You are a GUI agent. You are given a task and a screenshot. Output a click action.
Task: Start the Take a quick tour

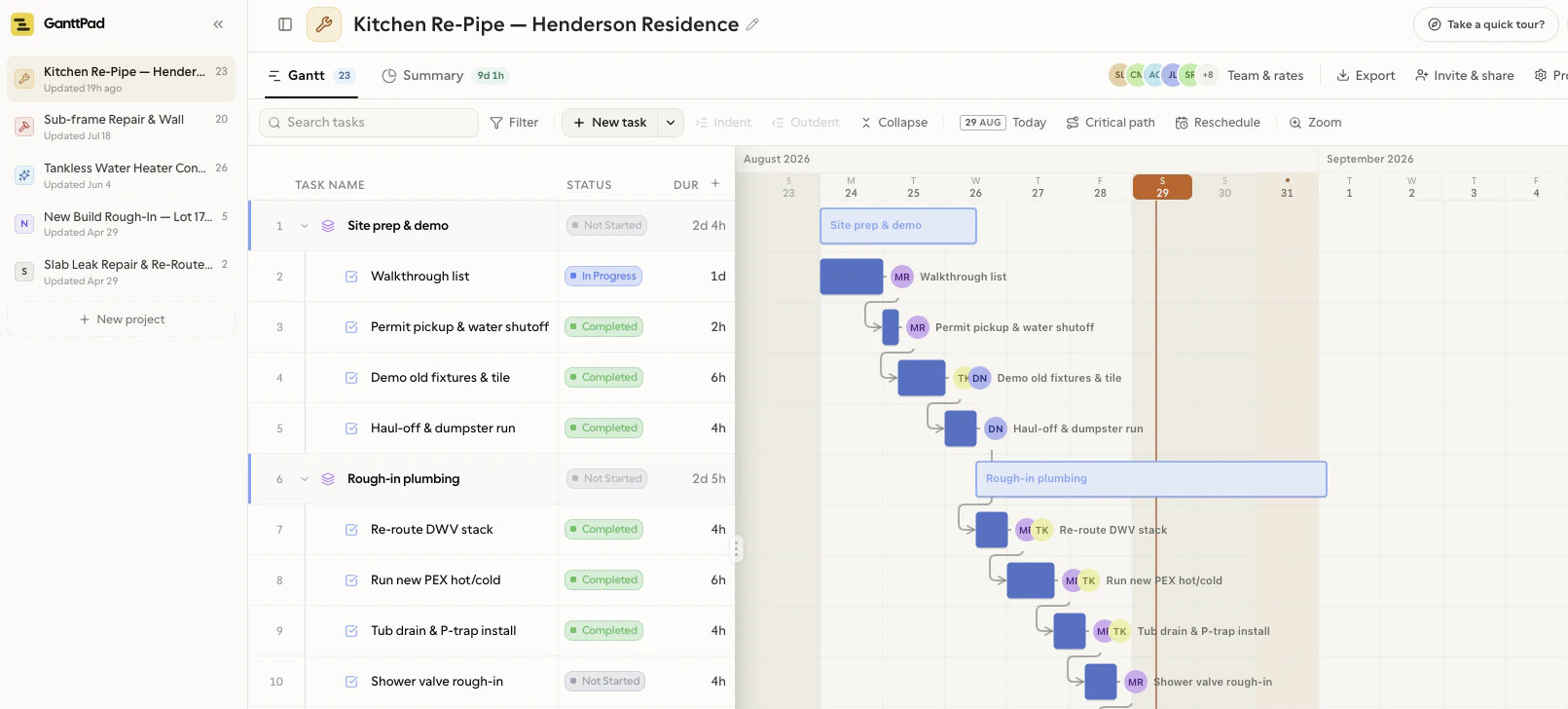point(1486,24)
